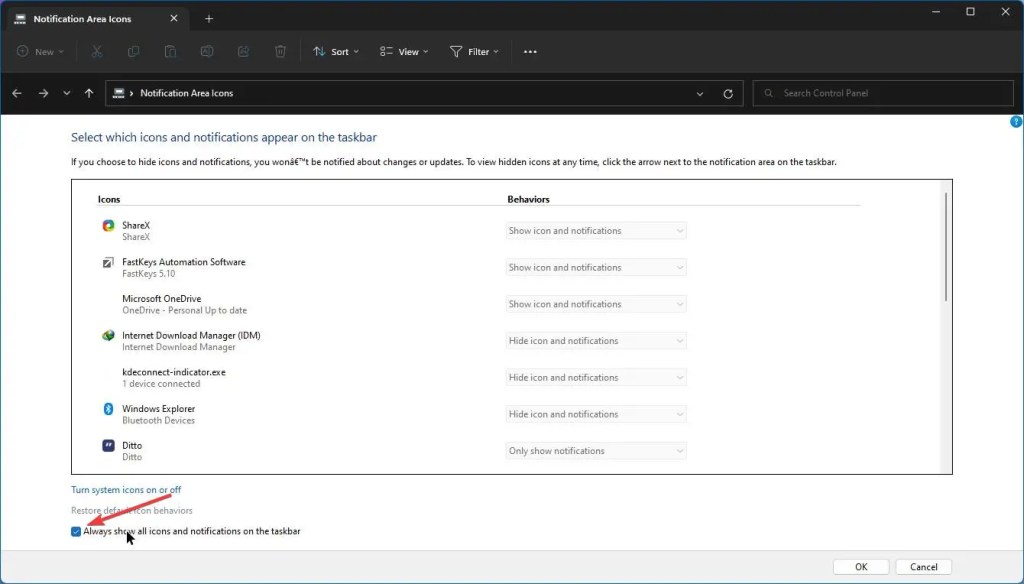This screenshot has width=1024, height=584.
Task: Click the ShareX icon in the icons list
Action: pos(109,227)
